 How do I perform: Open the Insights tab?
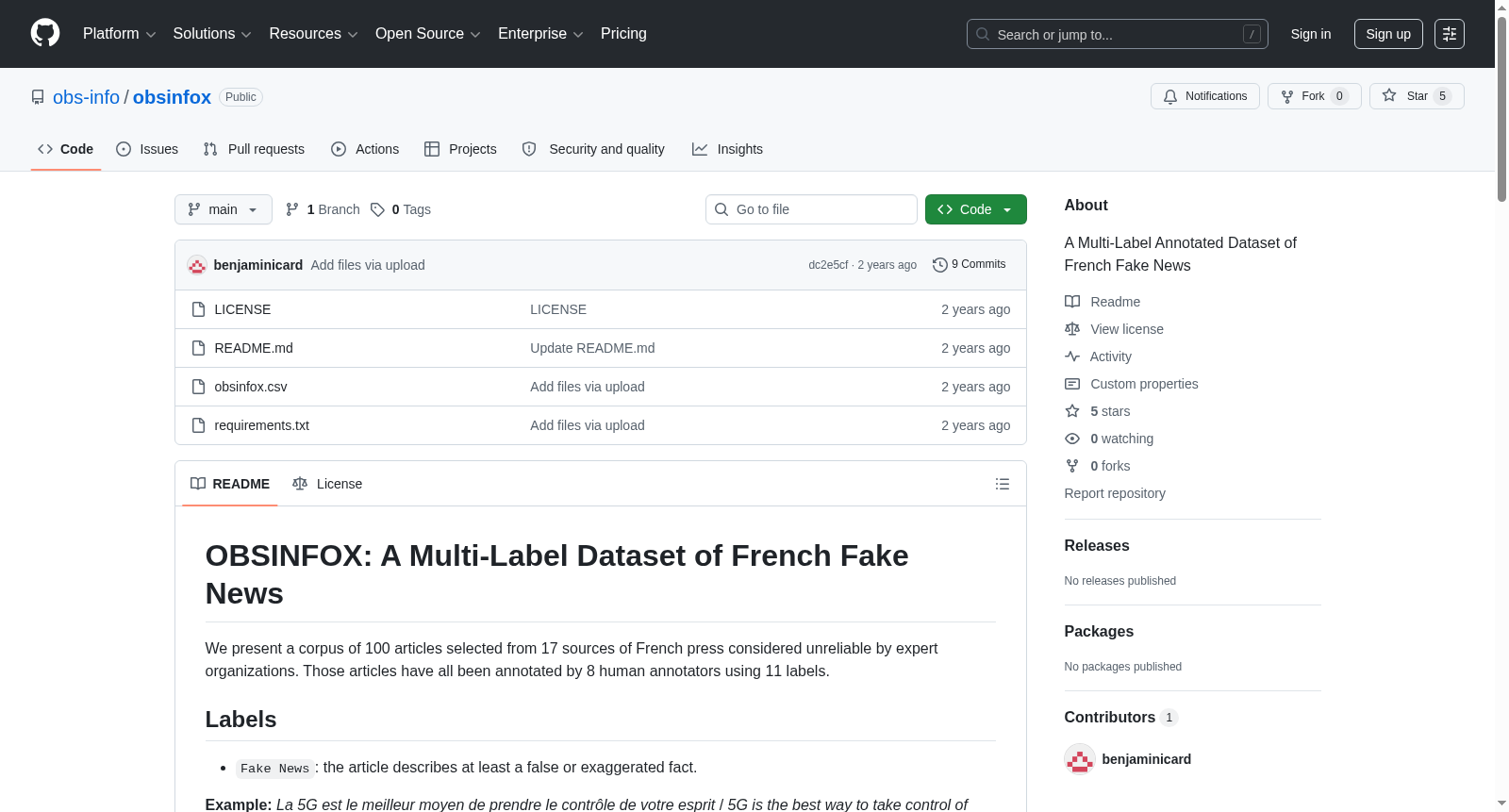(x=727, y=149)
